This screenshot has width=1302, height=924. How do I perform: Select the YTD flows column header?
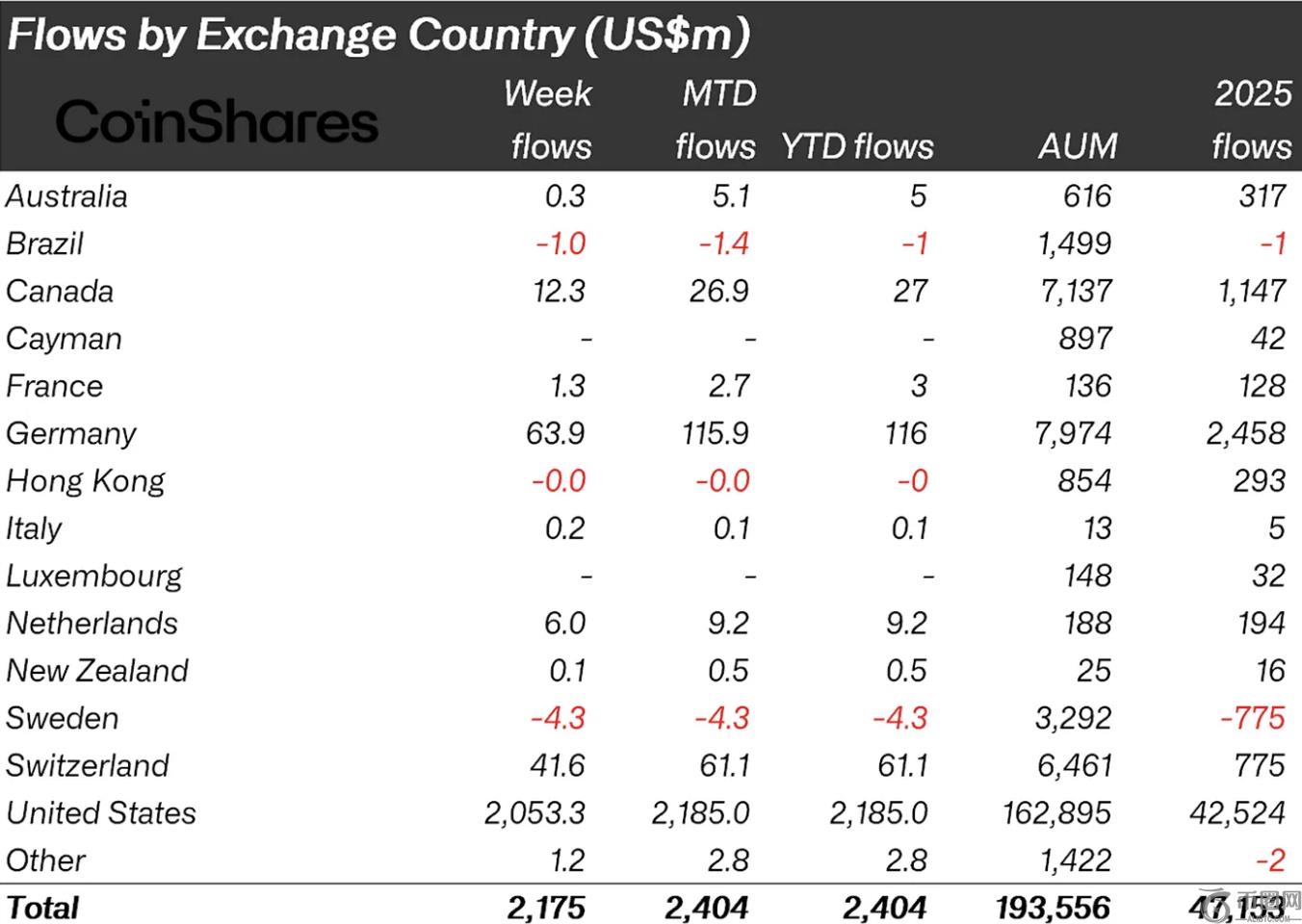pyautogui.click(x=857, y=146)
